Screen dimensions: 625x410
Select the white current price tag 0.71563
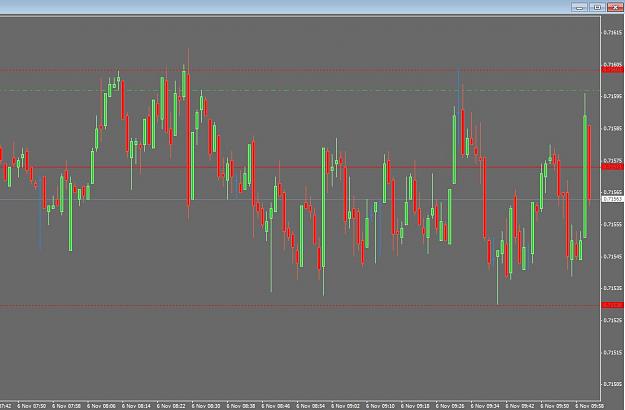click(613, 199)
